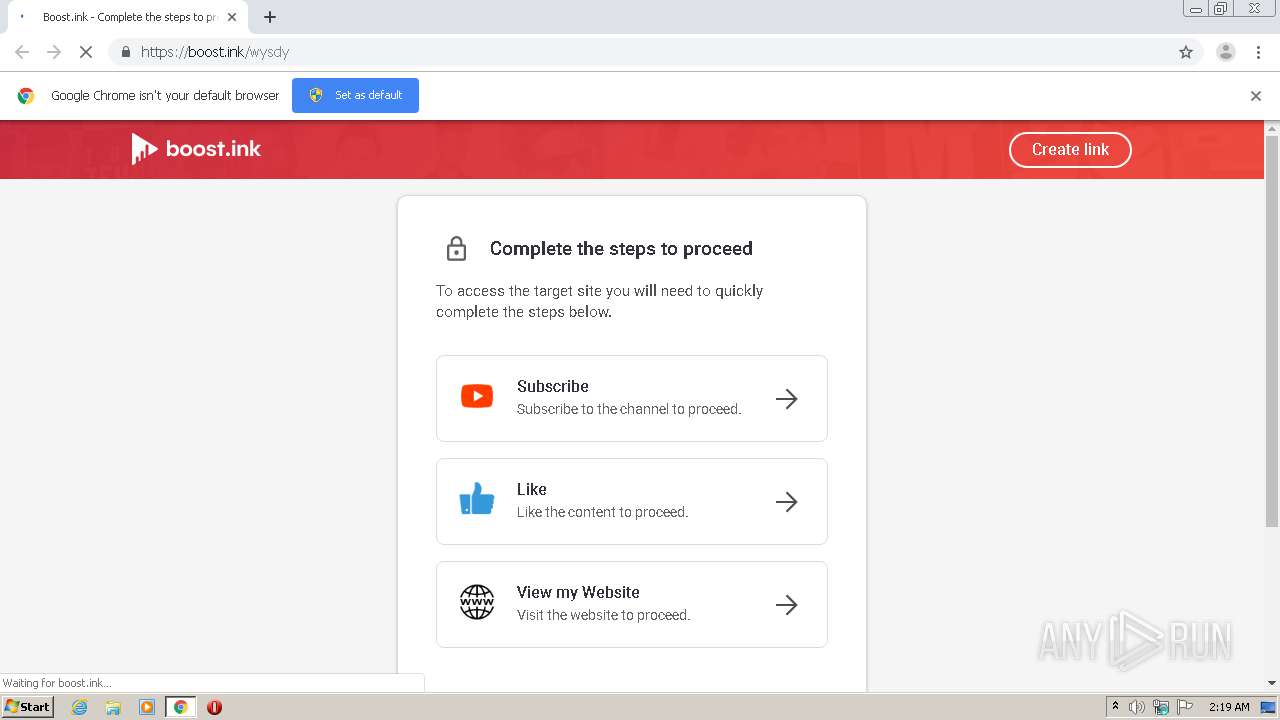Stop loading the page
This screenshot has width=1280, height=720.
[x=86, y=52]
